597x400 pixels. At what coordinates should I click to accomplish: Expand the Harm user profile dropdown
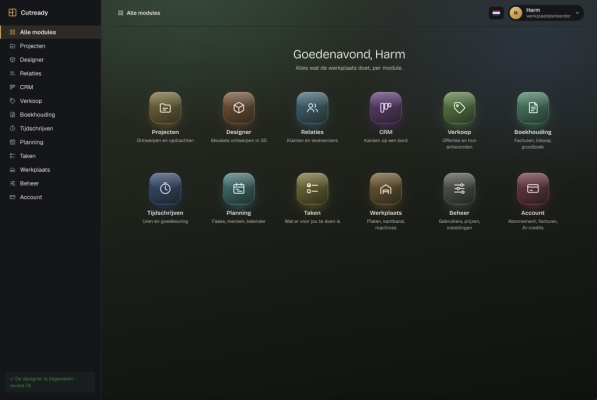(x=546, y=13)
